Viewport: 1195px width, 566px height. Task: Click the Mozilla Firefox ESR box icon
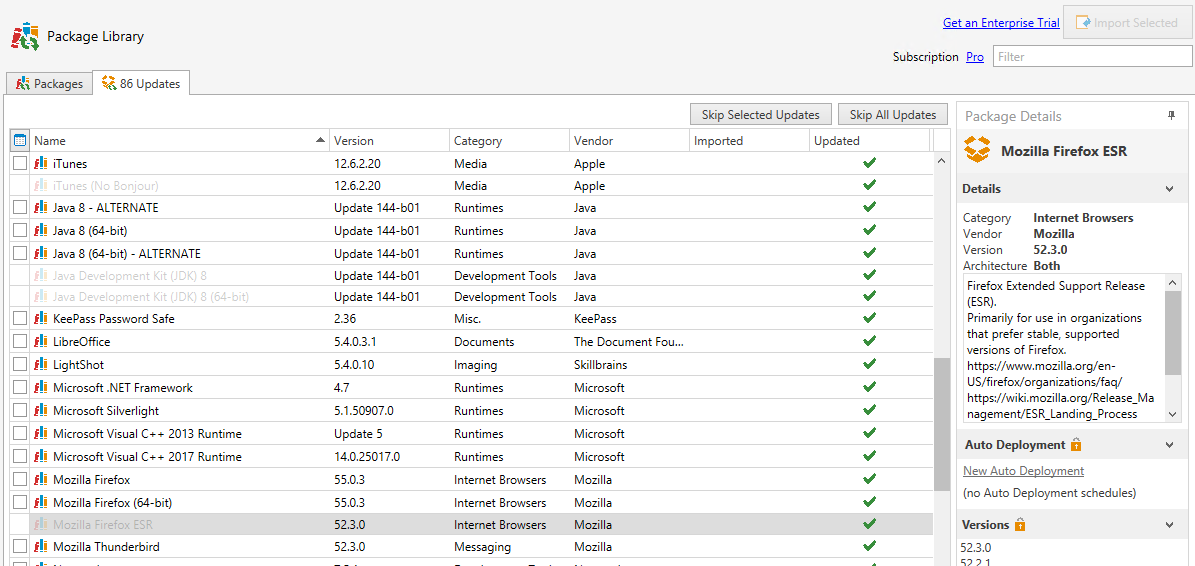[x=977, y=151]
